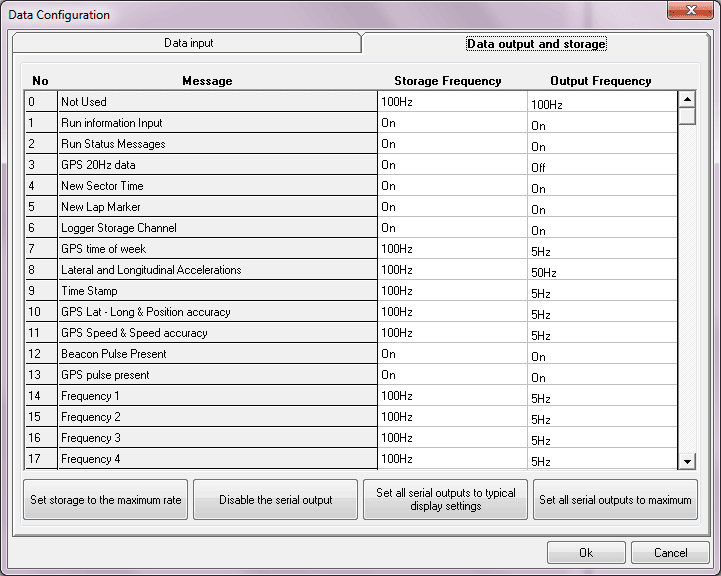Click Output Frequency cell for Frequency 1
The width and height of the screenshot is (721, 576).
601,398
